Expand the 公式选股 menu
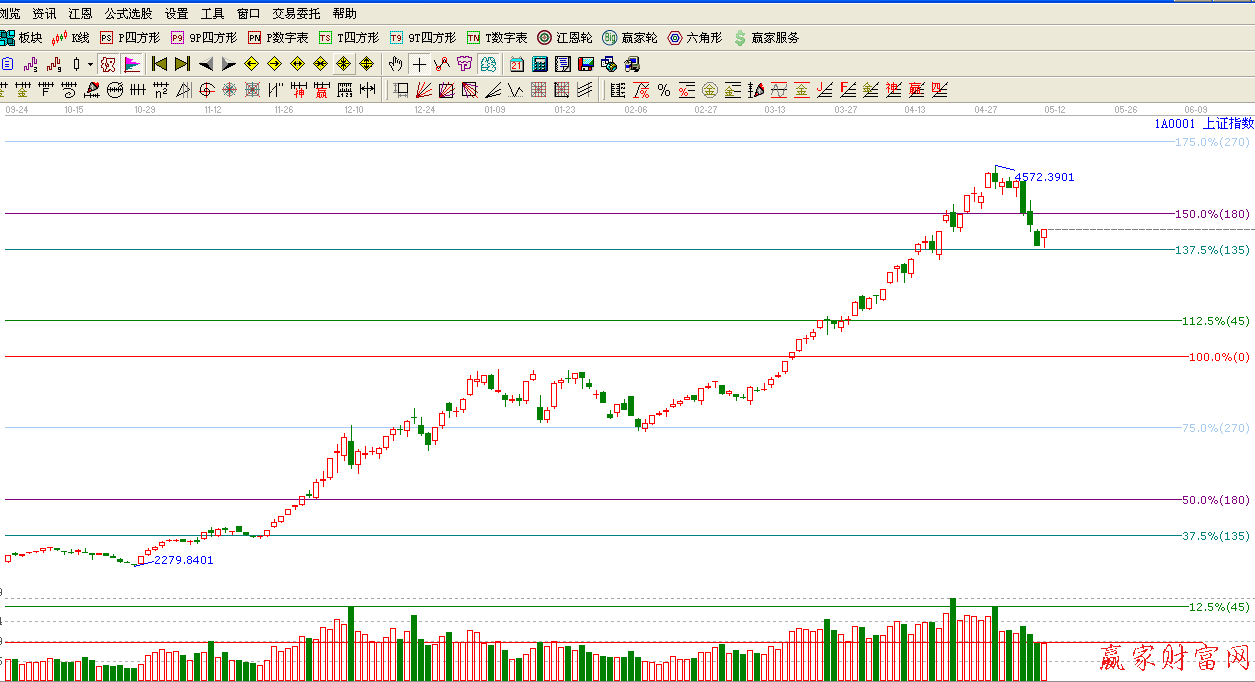The width and height of the screenshot is (1255, 682). 129,13
